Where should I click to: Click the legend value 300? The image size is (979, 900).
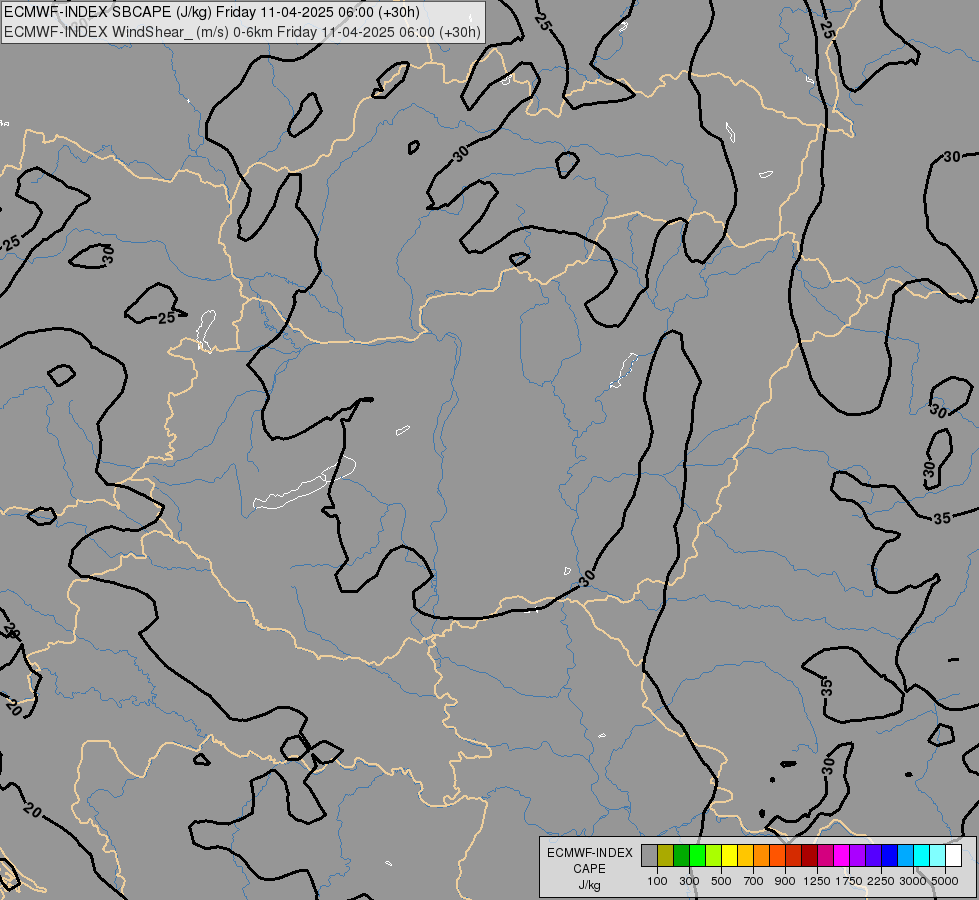(x=689, y=881)
